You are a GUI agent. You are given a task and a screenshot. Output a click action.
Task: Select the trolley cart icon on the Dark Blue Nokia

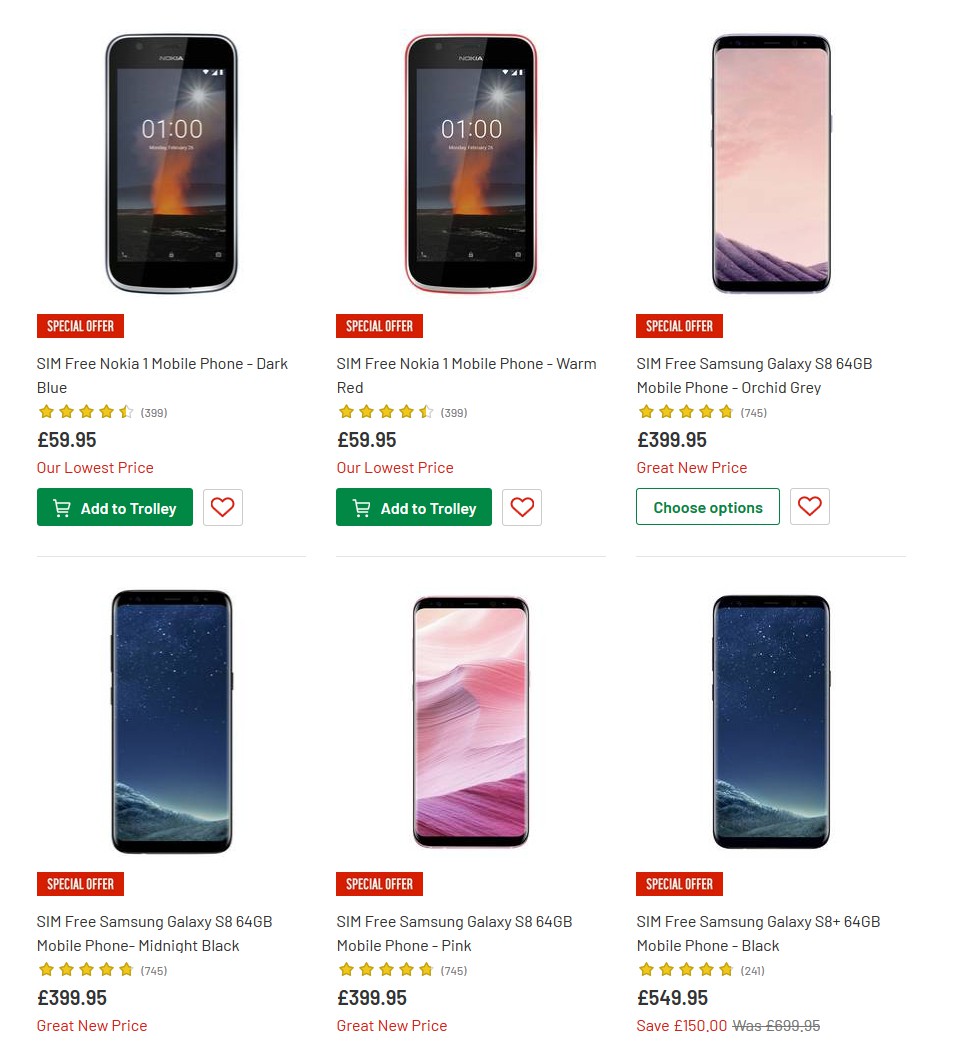(x=61, y=508)
